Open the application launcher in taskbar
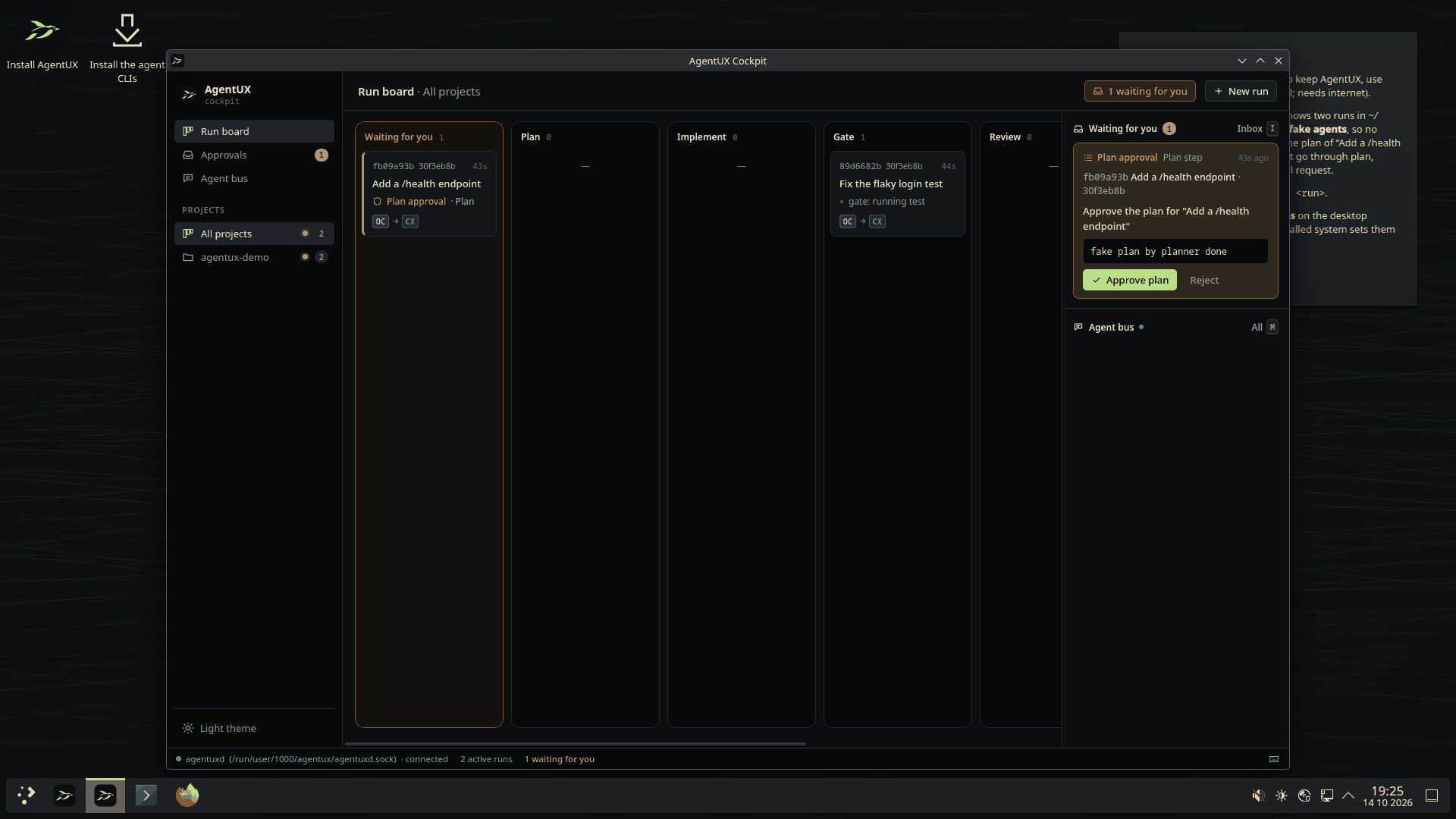This screenshot has height=819, width=1456. (27, 795)
